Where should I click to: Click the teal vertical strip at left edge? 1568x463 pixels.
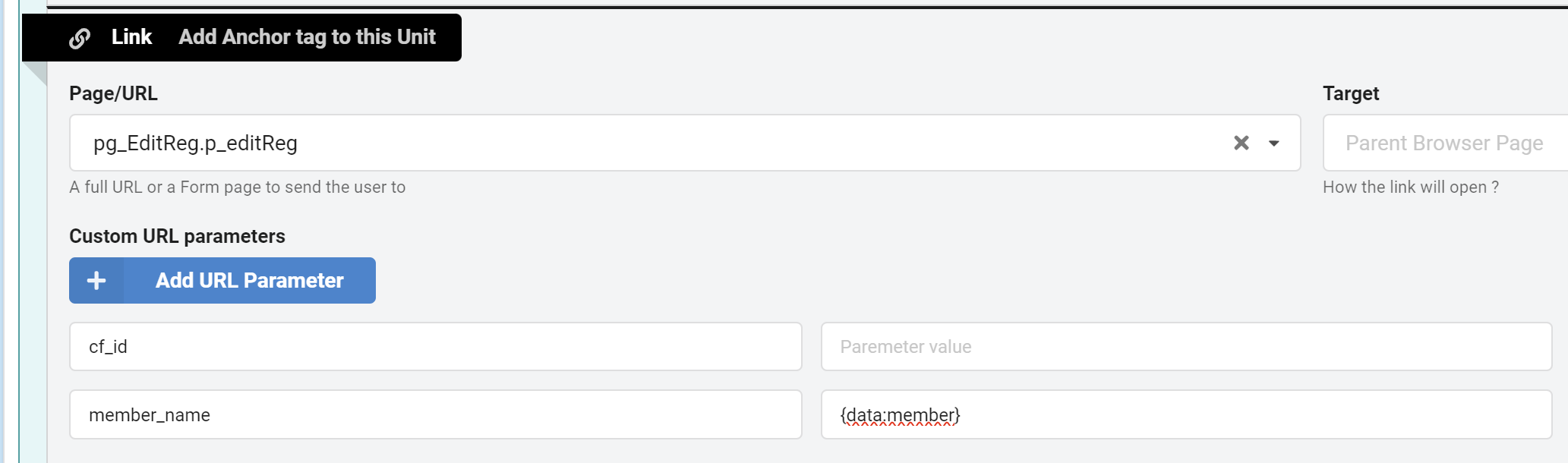pos(32,266)
